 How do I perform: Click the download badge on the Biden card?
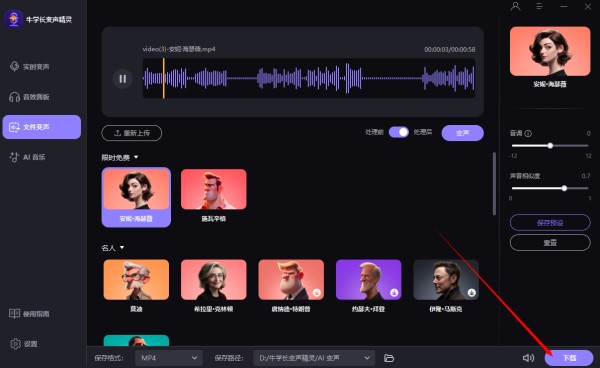point(394,293)
